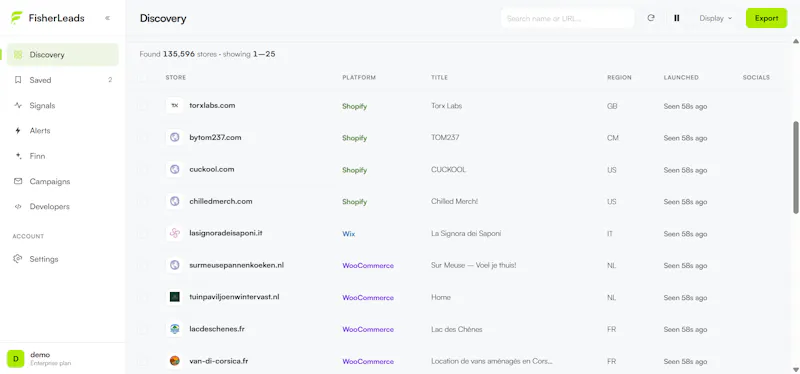Screen dimensions: 800x374
Task: Click the Discovery grid icon in sidebar
Action: [x=18, y=55]
